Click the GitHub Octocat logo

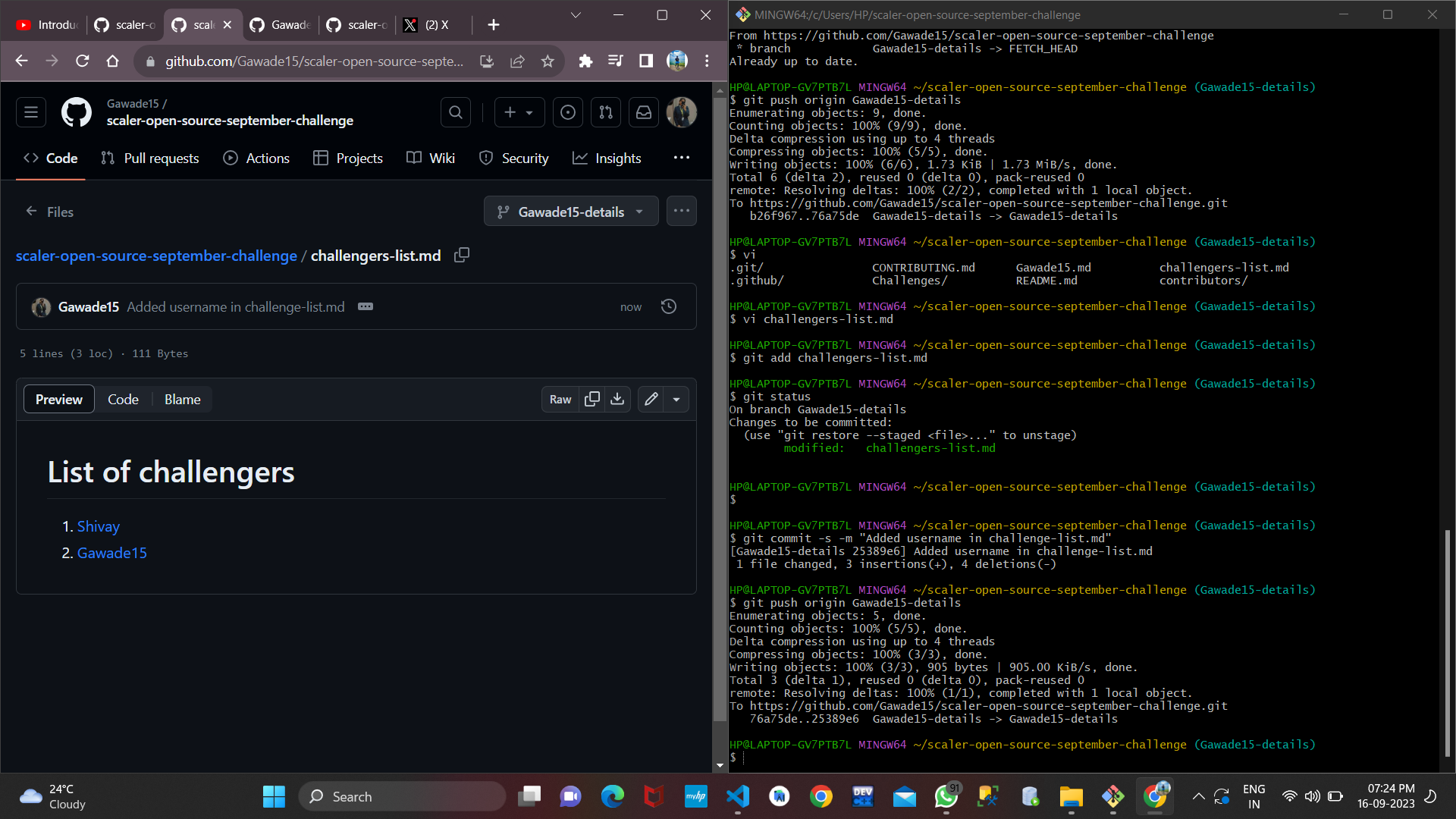[76, 111]
